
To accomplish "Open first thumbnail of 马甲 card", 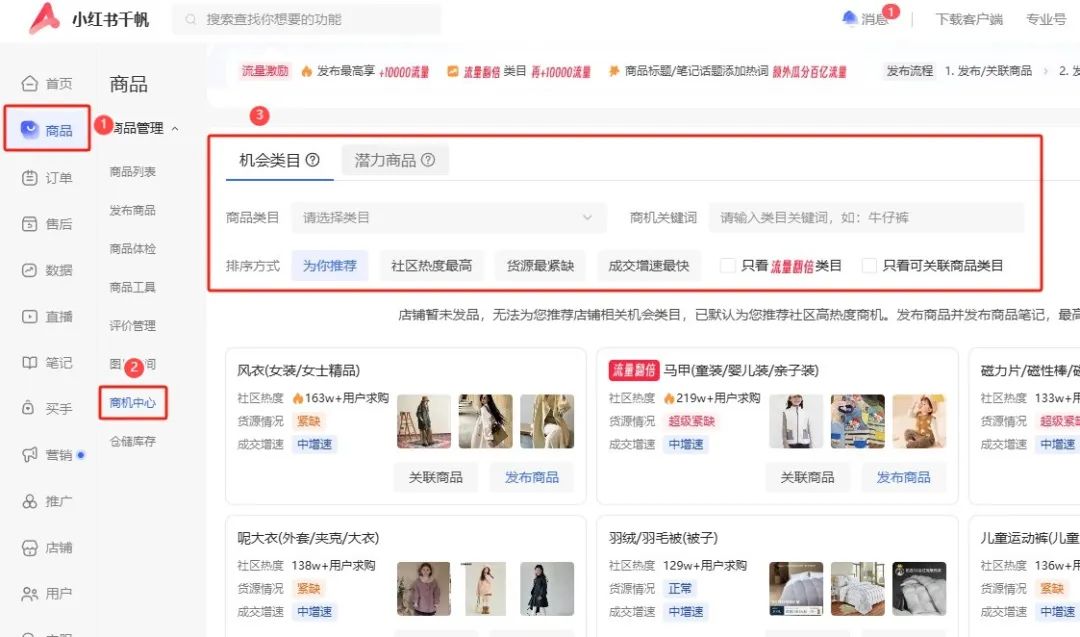I will pyautogui.click(x=796, y=421).
